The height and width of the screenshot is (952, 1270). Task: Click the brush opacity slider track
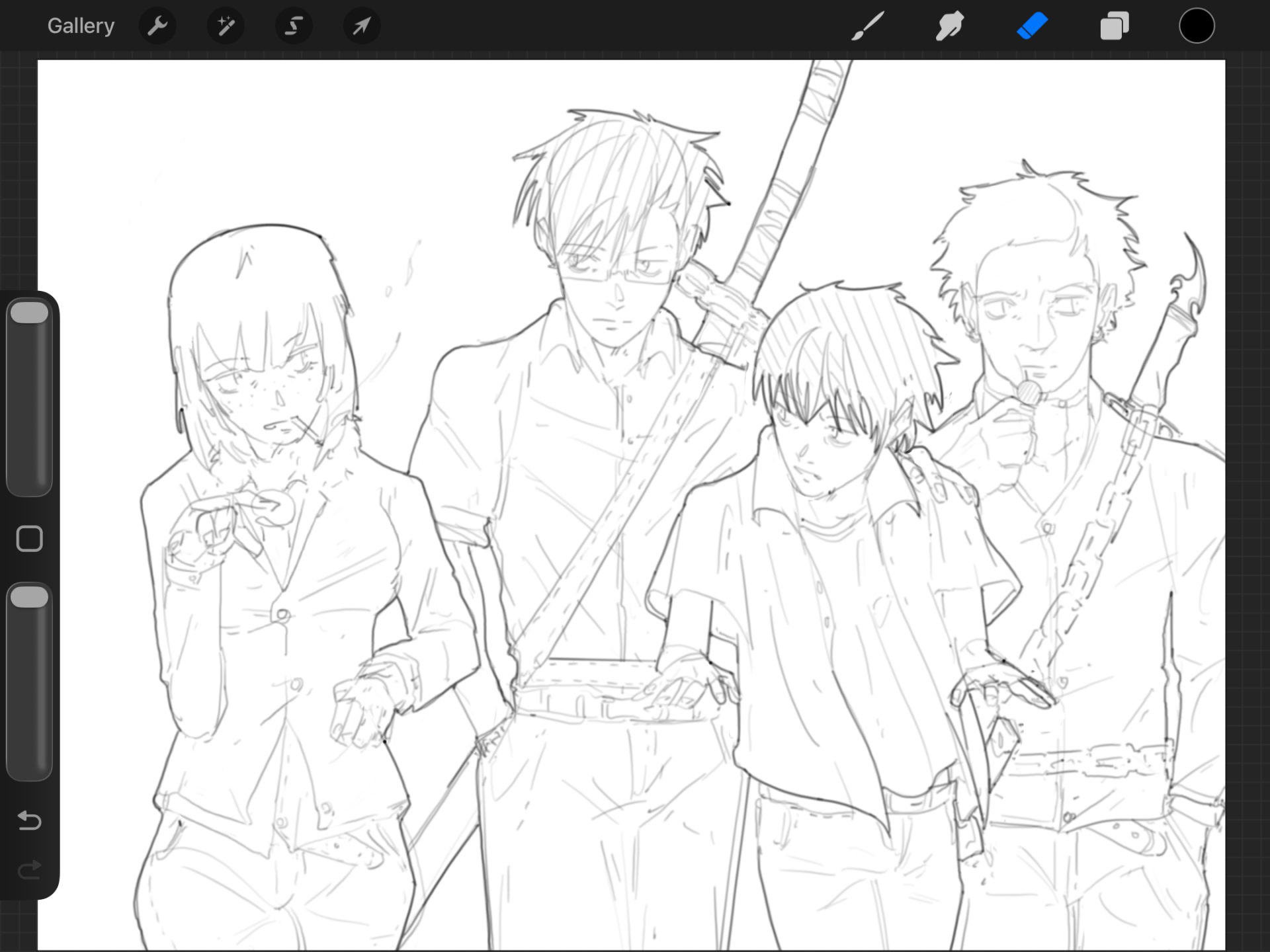point(29,682)
